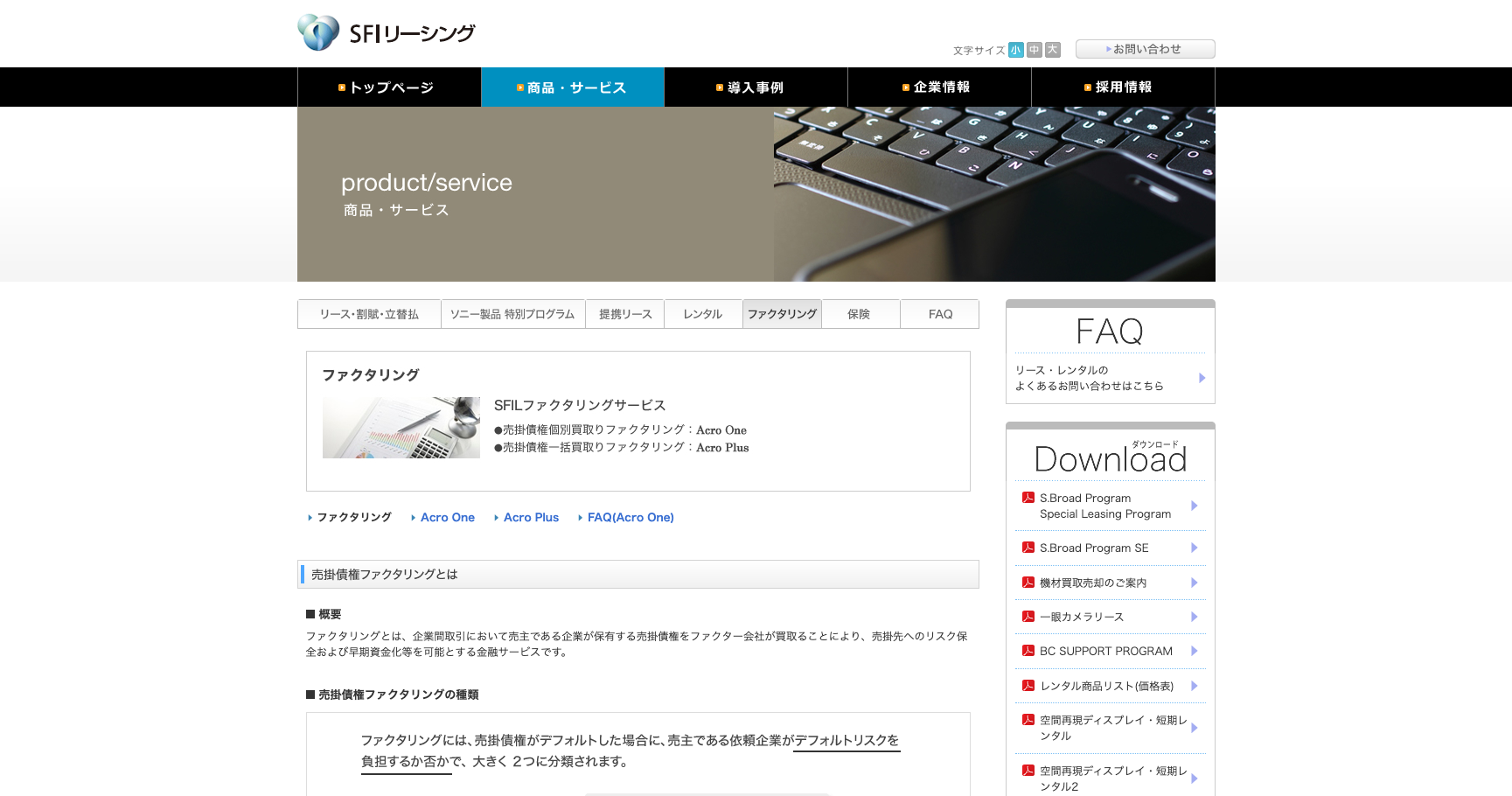Switch to FAQ tab
Image resolution: width=1512 pixels, height=796 pixels.
click(940, 314)
